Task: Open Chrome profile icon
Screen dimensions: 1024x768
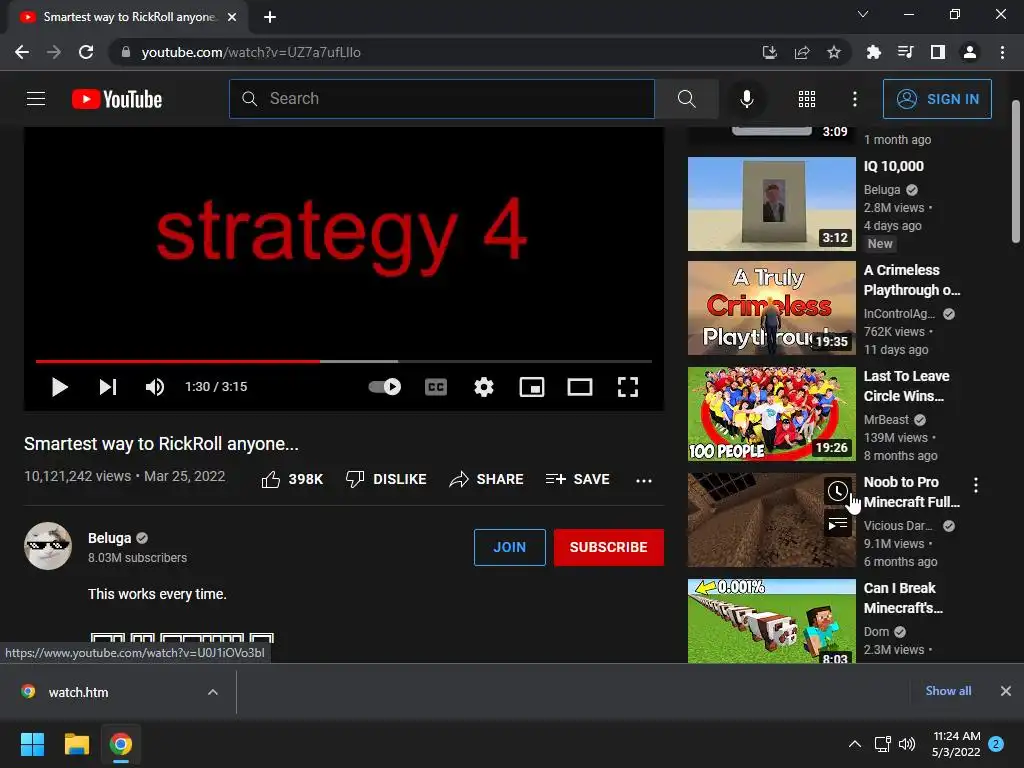Action: 970,52
